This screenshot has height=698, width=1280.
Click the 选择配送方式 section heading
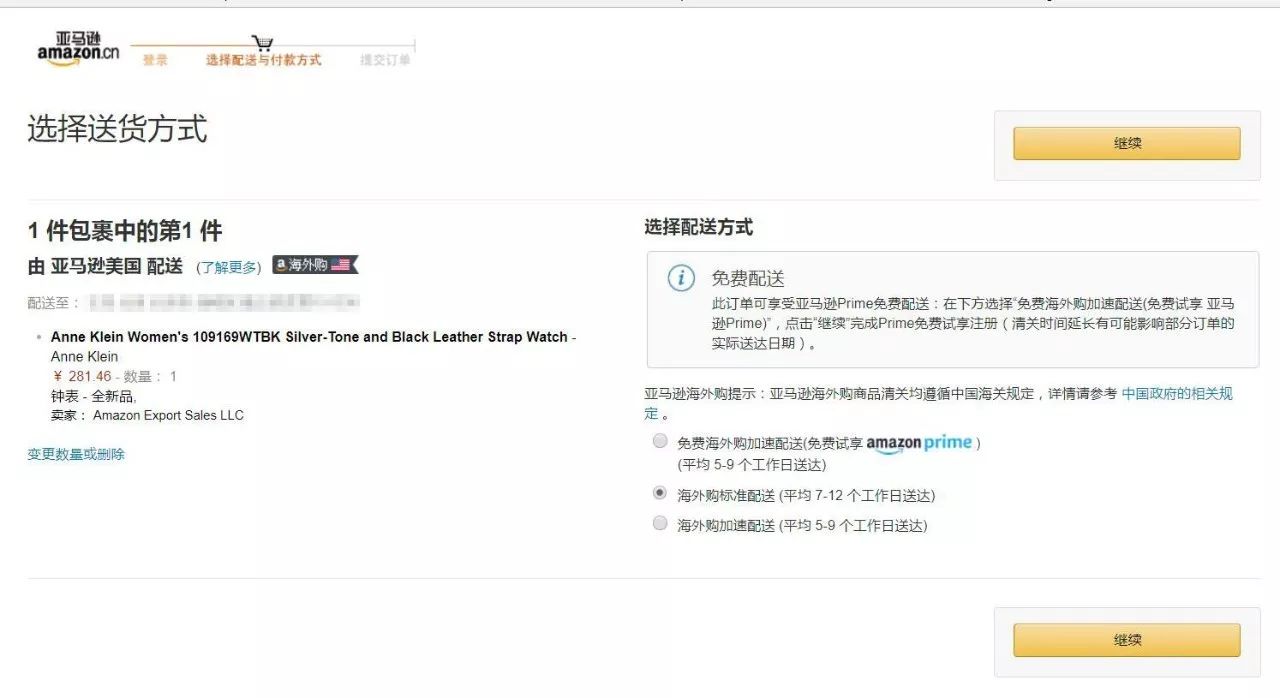(x=699, y=227)
